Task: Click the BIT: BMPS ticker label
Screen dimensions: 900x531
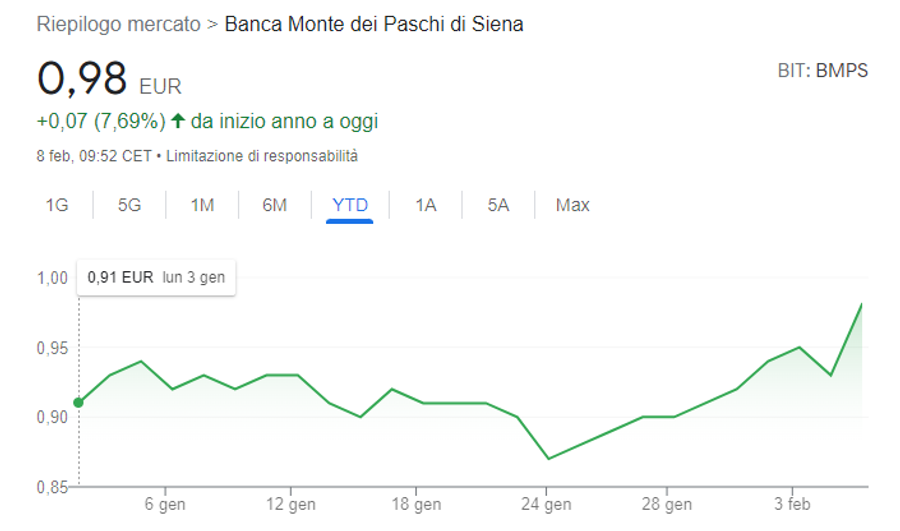Action: click(823, 71)
